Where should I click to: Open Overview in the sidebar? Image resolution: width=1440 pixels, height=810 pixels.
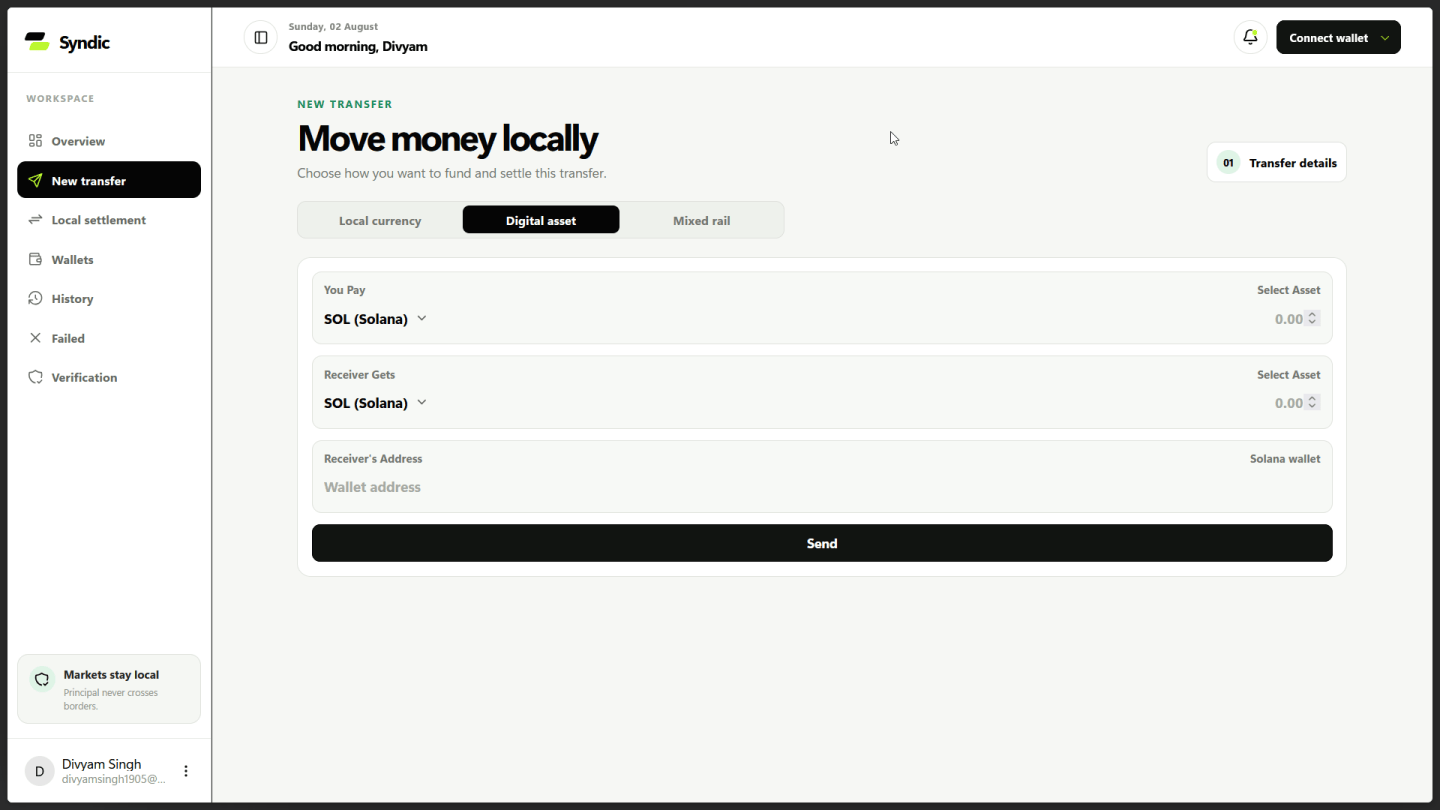point(109,141)
